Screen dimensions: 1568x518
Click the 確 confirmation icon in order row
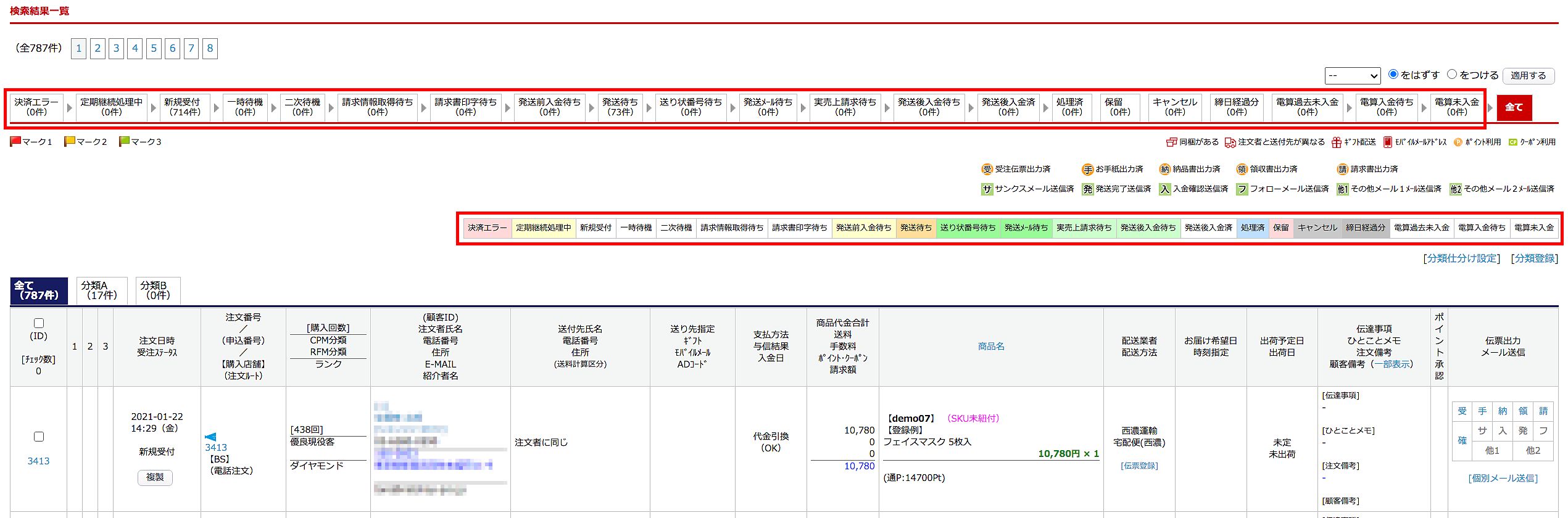(1462, 440)
